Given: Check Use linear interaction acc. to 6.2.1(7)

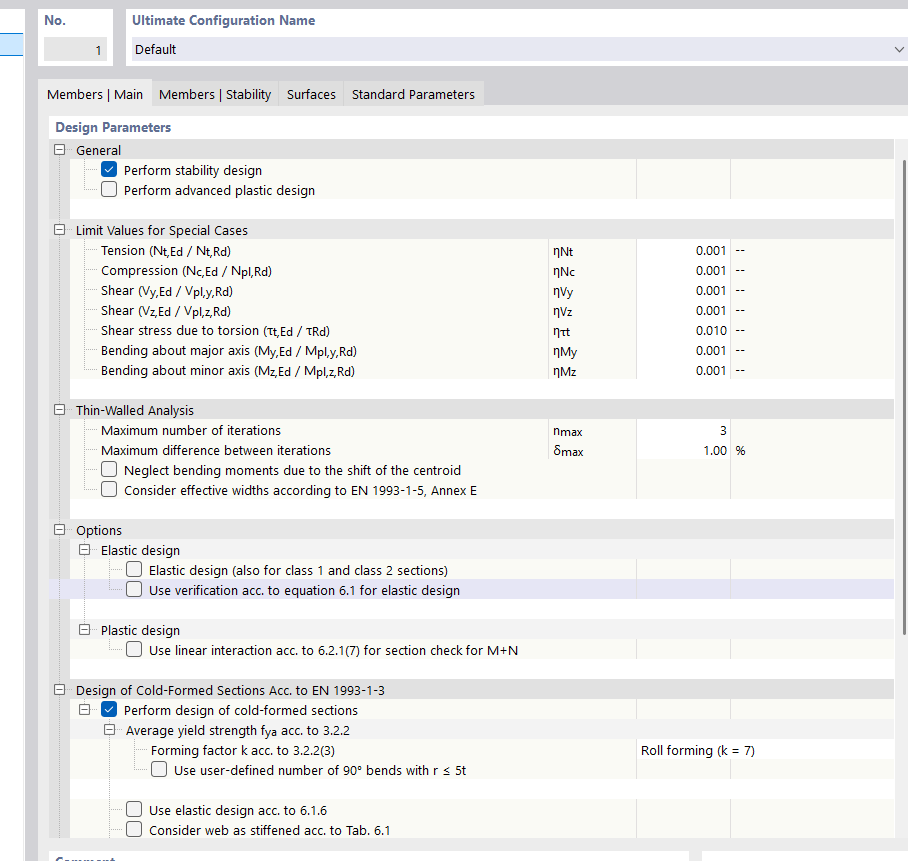Looking at the screenshot, I should (134, 650).
